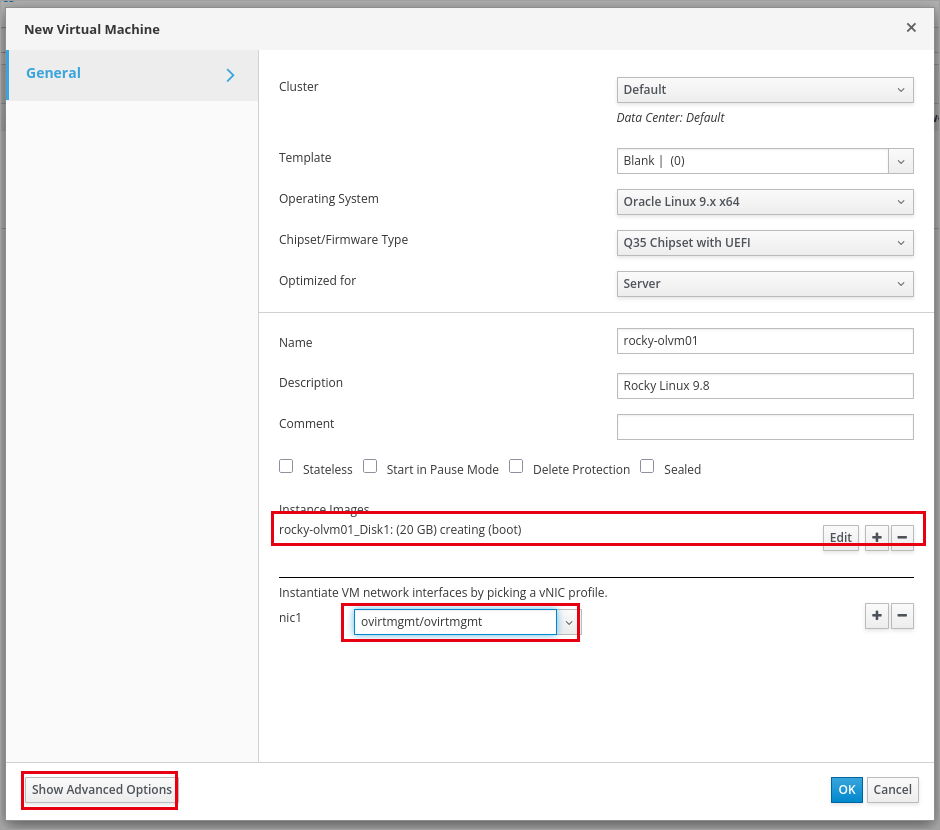This screenshot has width=940, height=830.
Task: Open the Operating System dropdown
Action: point(765,202)
